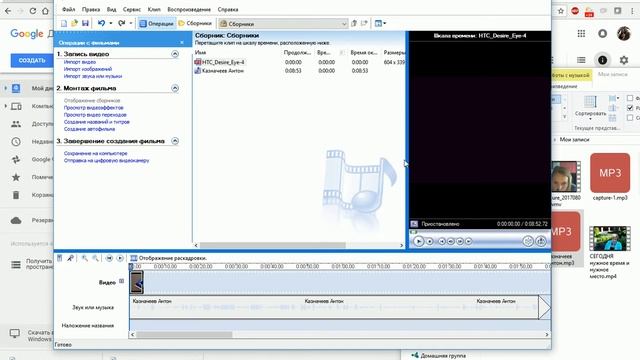Screen dimensions: 640x360
Task: Click the Split Clip icon in the preview monitor
Action: click(x=528, y=241)
